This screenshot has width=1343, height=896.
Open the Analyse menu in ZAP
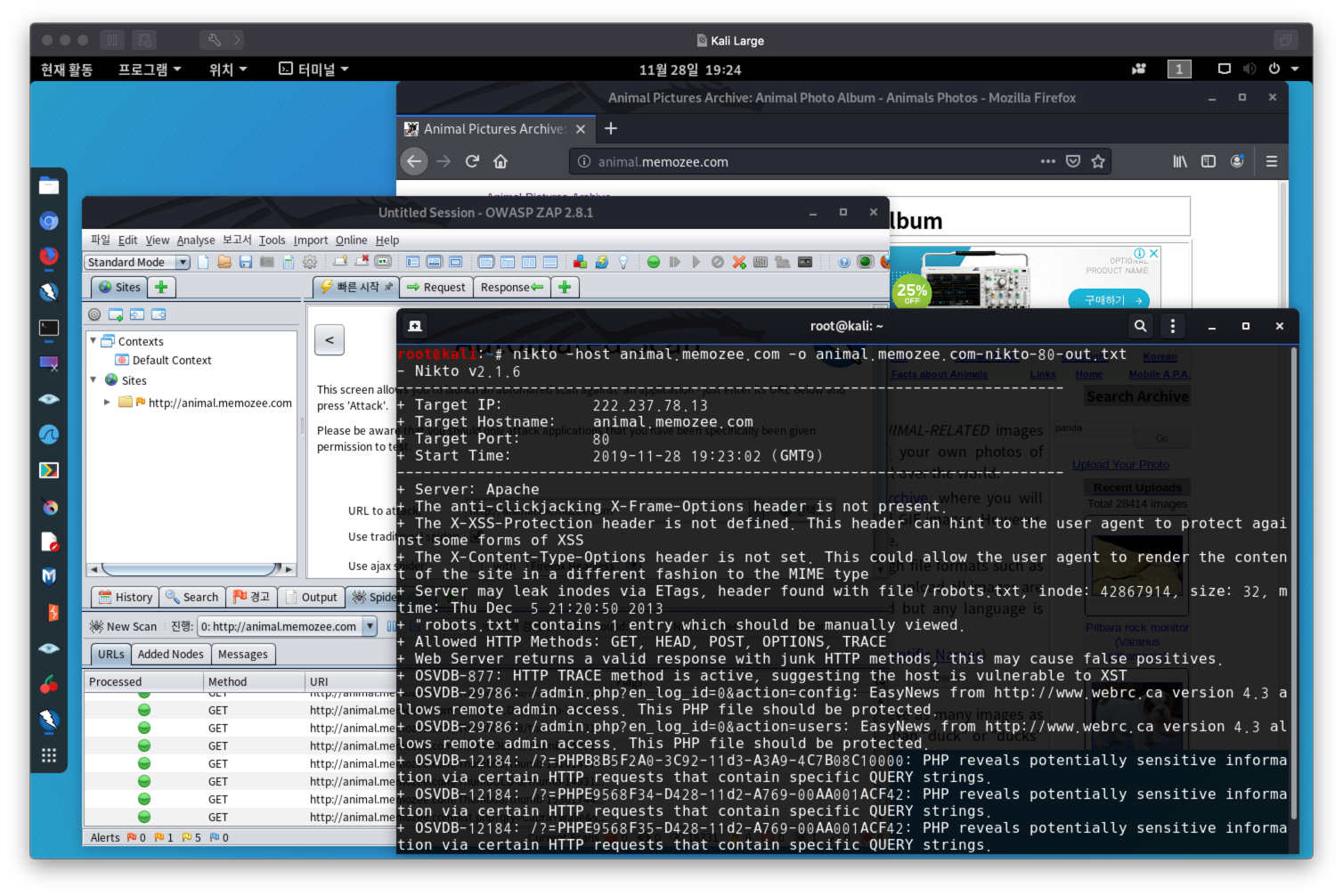pos(196,240)
